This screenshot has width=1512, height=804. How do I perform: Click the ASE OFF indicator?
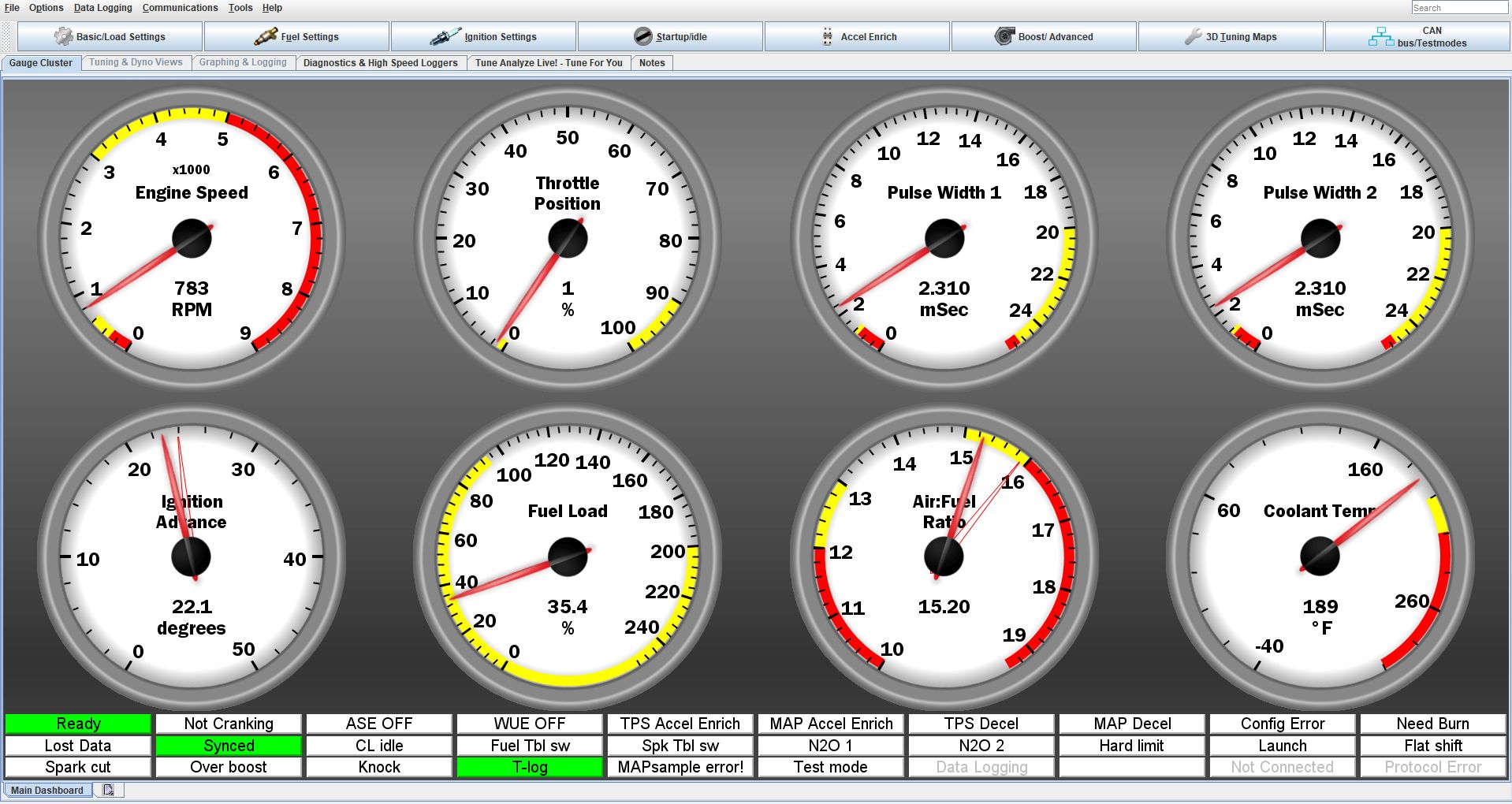tap(379, 724)
